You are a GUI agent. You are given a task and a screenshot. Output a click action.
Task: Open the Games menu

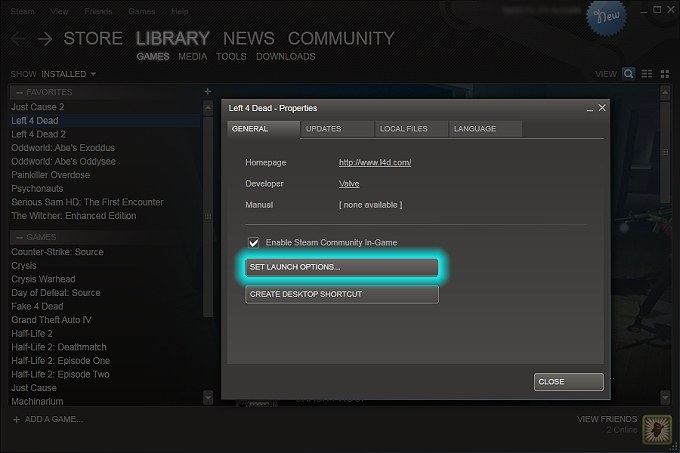[x=141, y=12]
